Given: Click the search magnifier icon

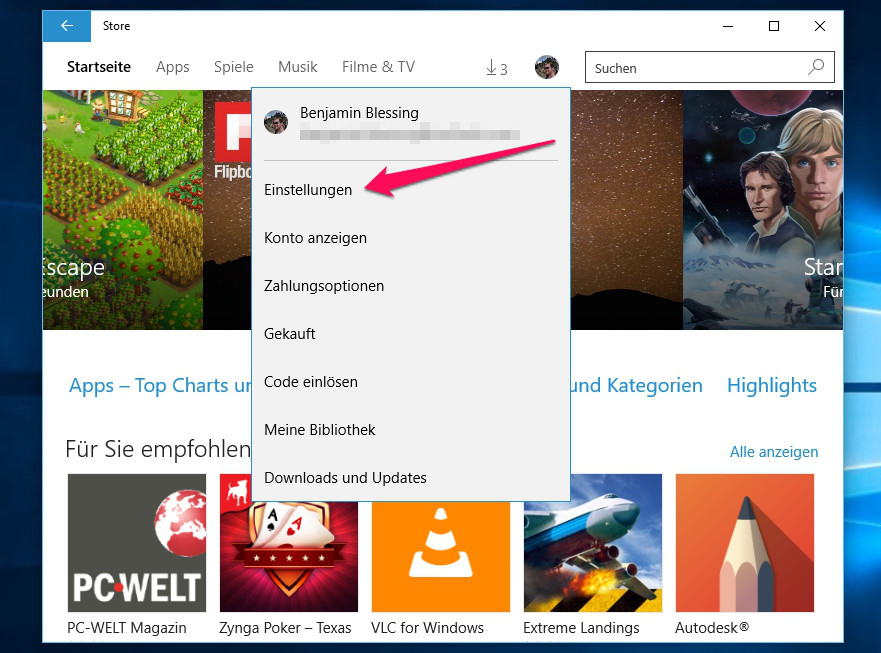Looking at the screenshot, I should tap(816, 67).
